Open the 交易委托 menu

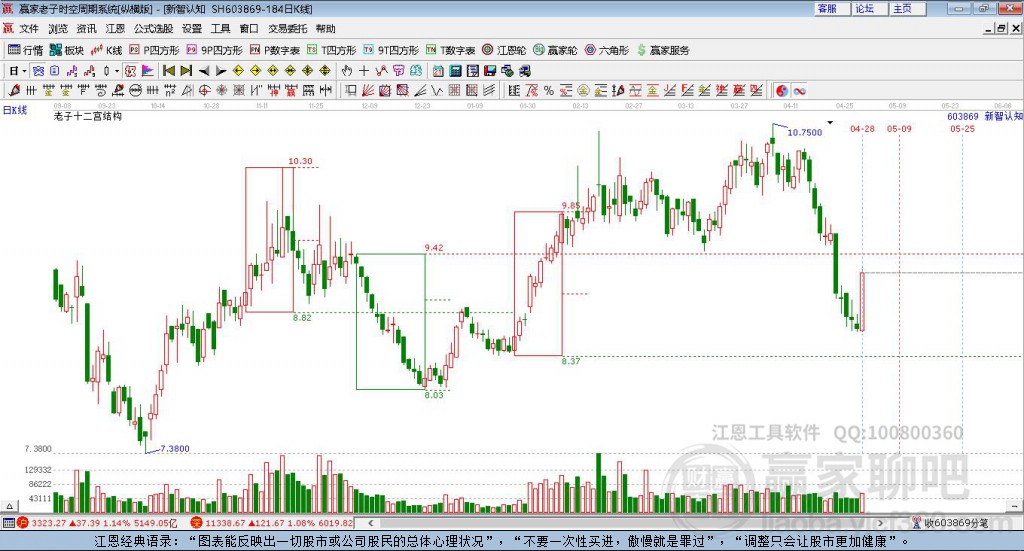click(287, 29)
